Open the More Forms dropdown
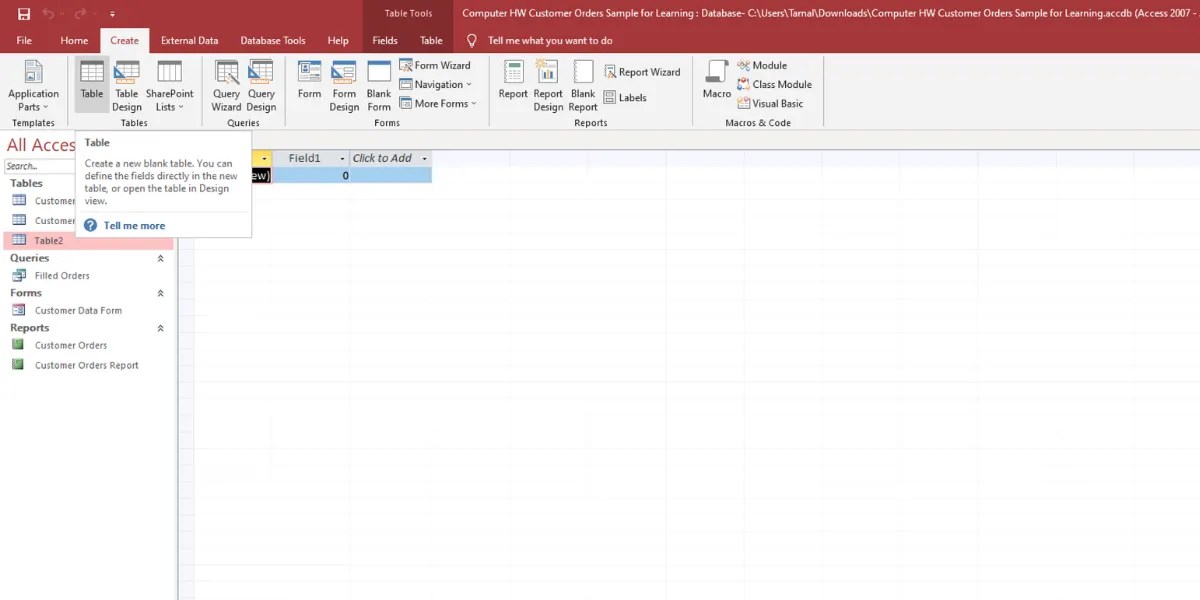This screenshot has width=1200, height=600. pos(437,103)
